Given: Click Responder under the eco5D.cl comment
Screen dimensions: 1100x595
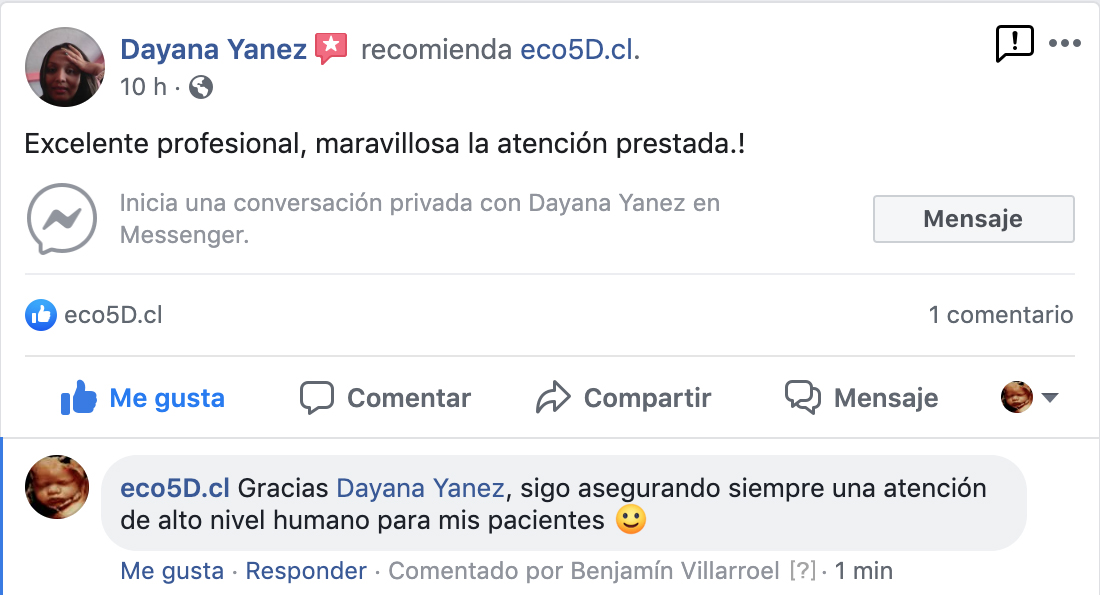Looking at the screenshot, I should 306,571.
